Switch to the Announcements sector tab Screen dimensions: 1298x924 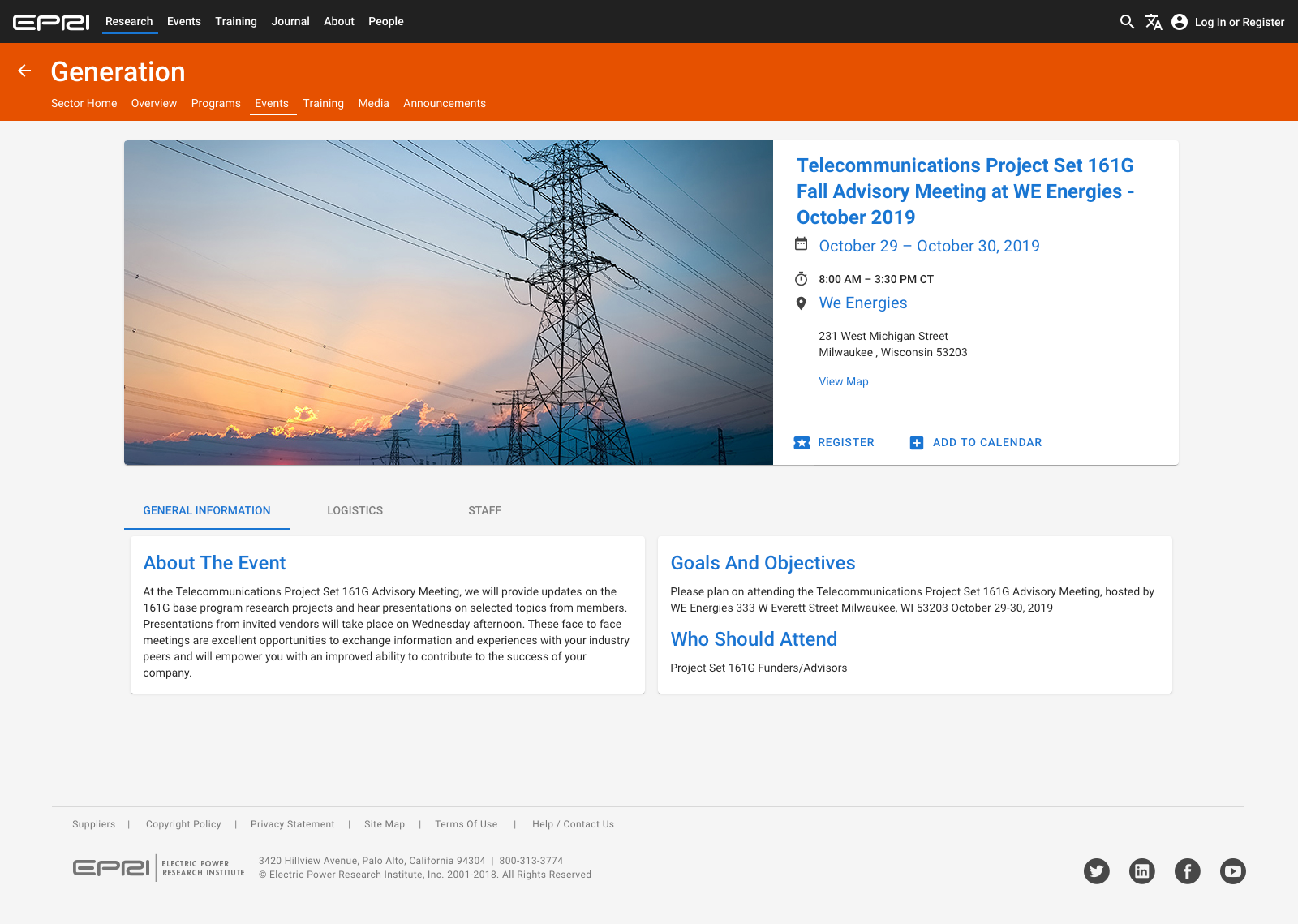[x=445, y=104]
